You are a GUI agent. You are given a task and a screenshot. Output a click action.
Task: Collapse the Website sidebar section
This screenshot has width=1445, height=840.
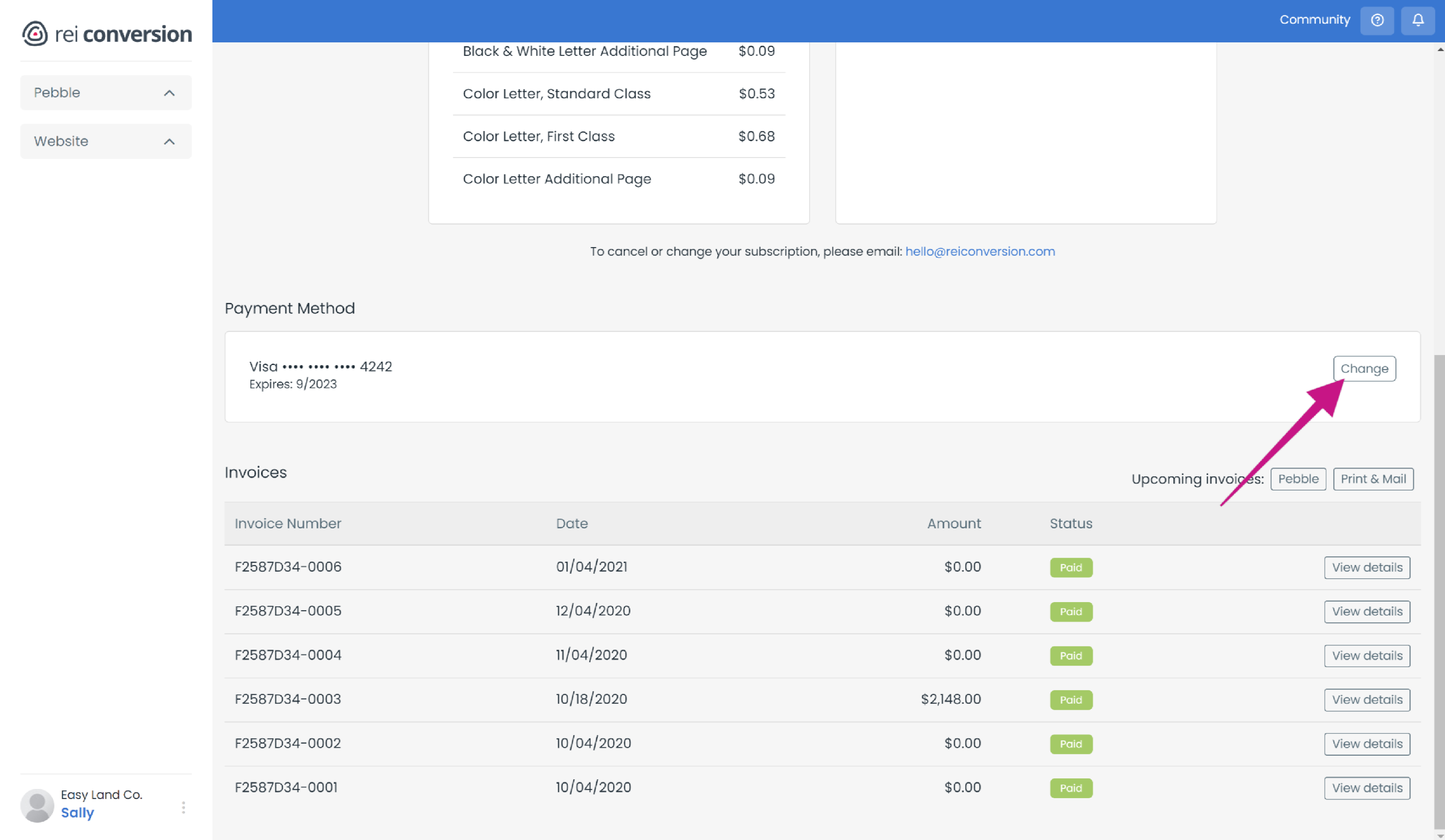click(169, 142)
